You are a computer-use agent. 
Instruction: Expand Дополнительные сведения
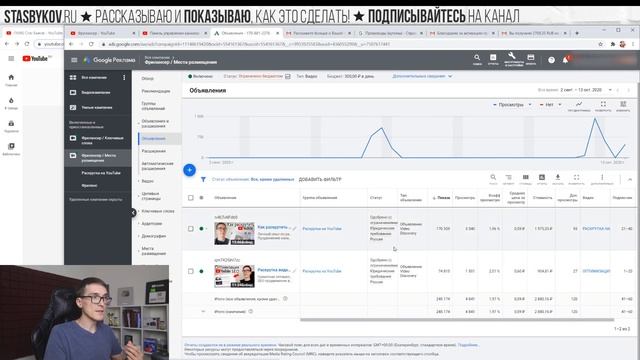point(422,76)
